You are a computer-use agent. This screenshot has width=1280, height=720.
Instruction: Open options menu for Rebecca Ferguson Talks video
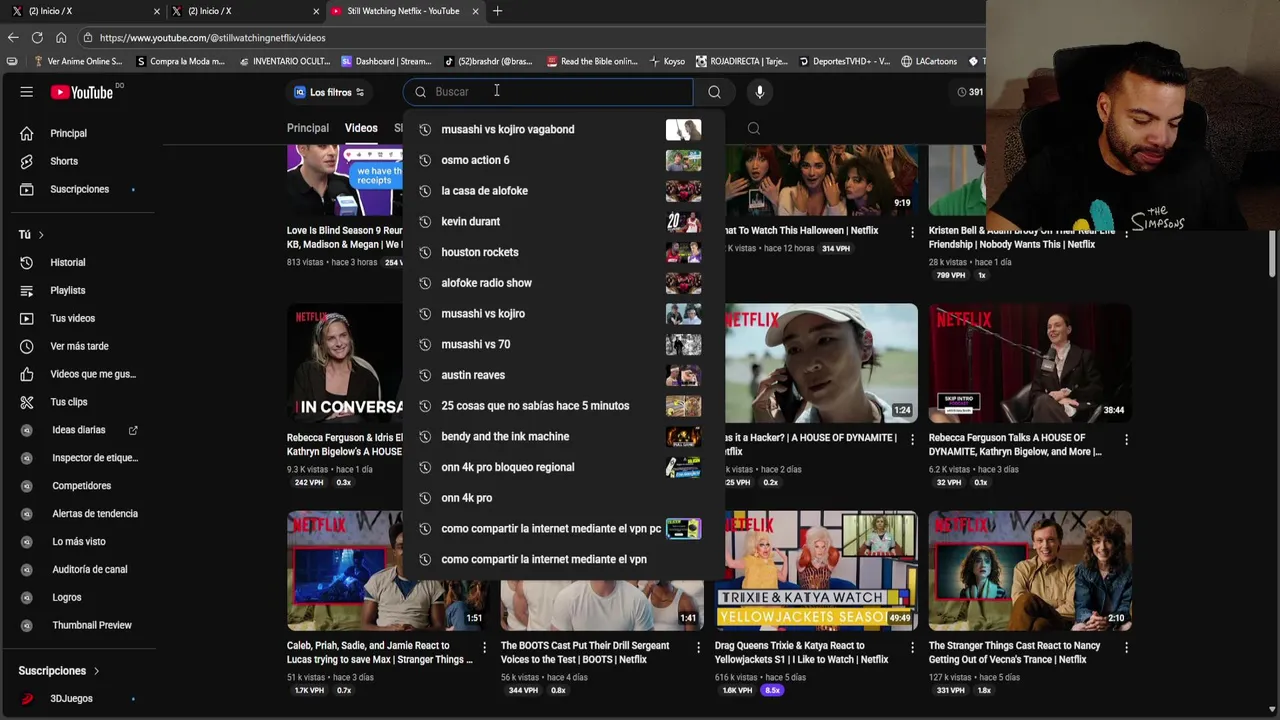click(1126, 439)
